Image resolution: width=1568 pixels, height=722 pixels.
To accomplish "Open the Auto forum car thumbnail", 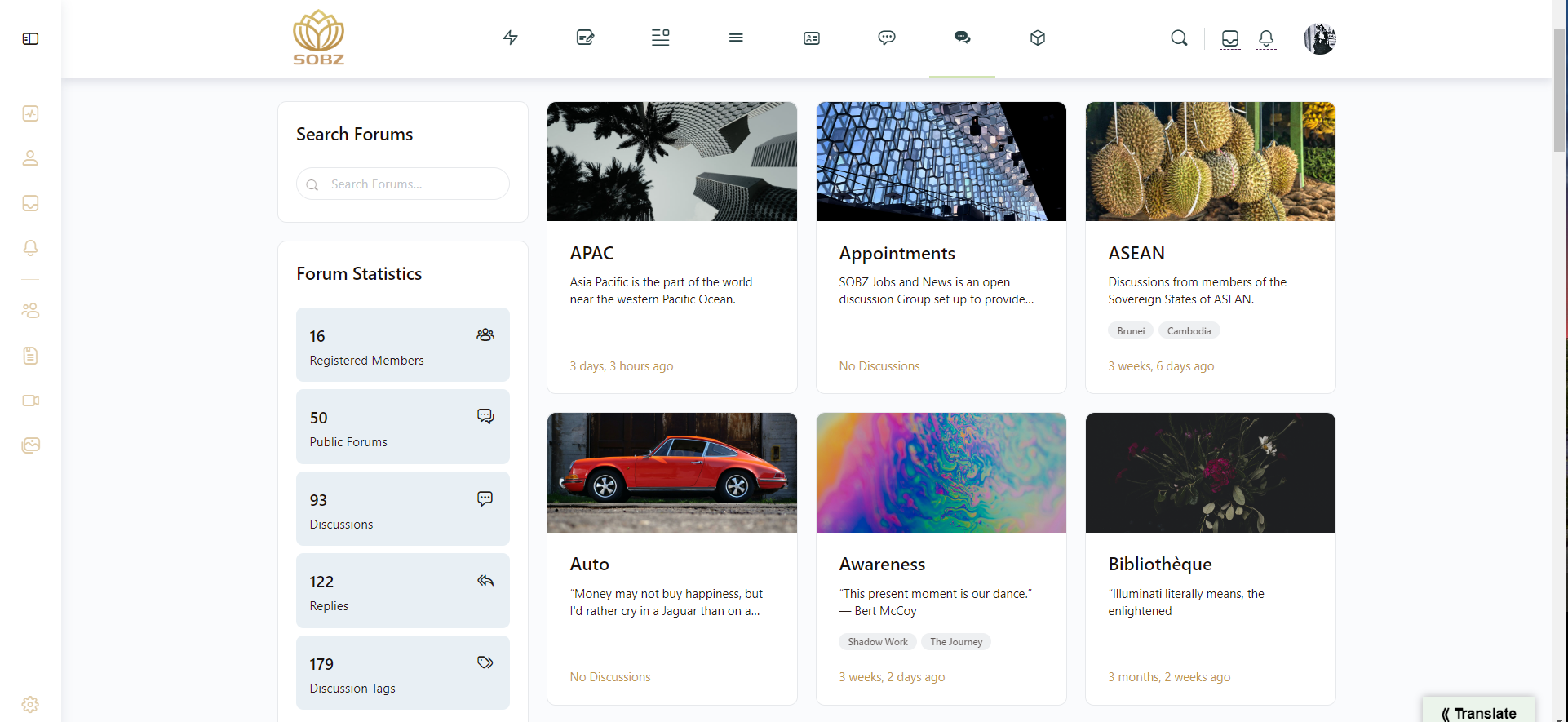I will (671, 472).
